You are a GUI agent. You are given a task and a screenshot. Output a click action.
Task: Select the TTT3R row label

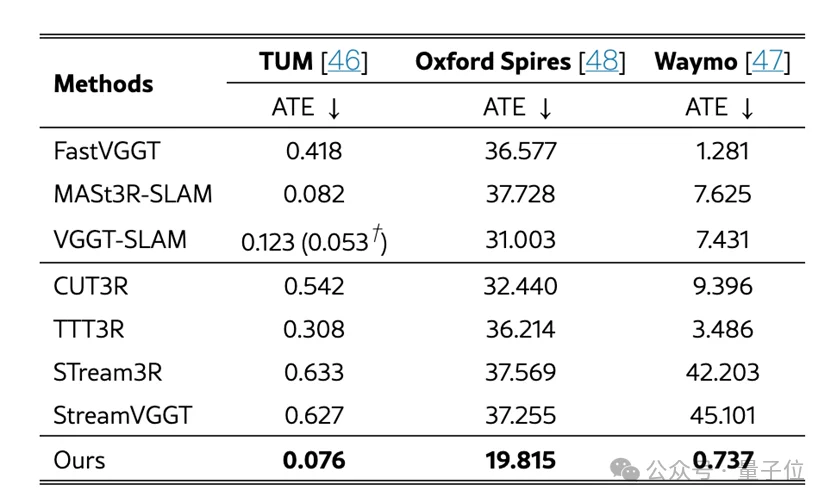pos(89,329)
